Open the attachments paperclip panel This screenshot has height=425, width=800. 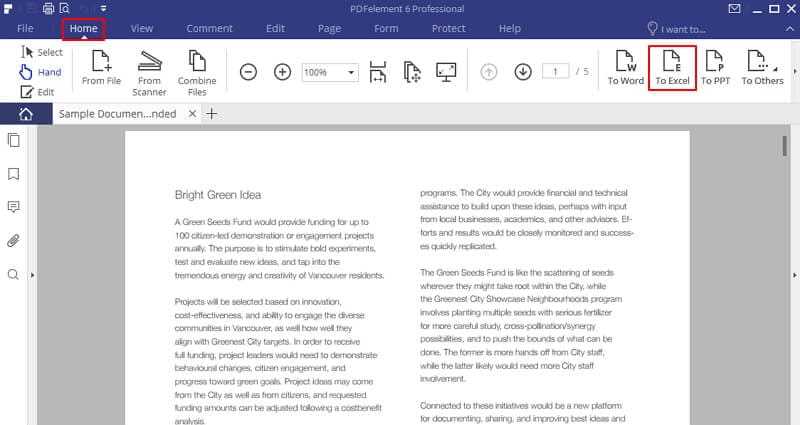(14, 240)
